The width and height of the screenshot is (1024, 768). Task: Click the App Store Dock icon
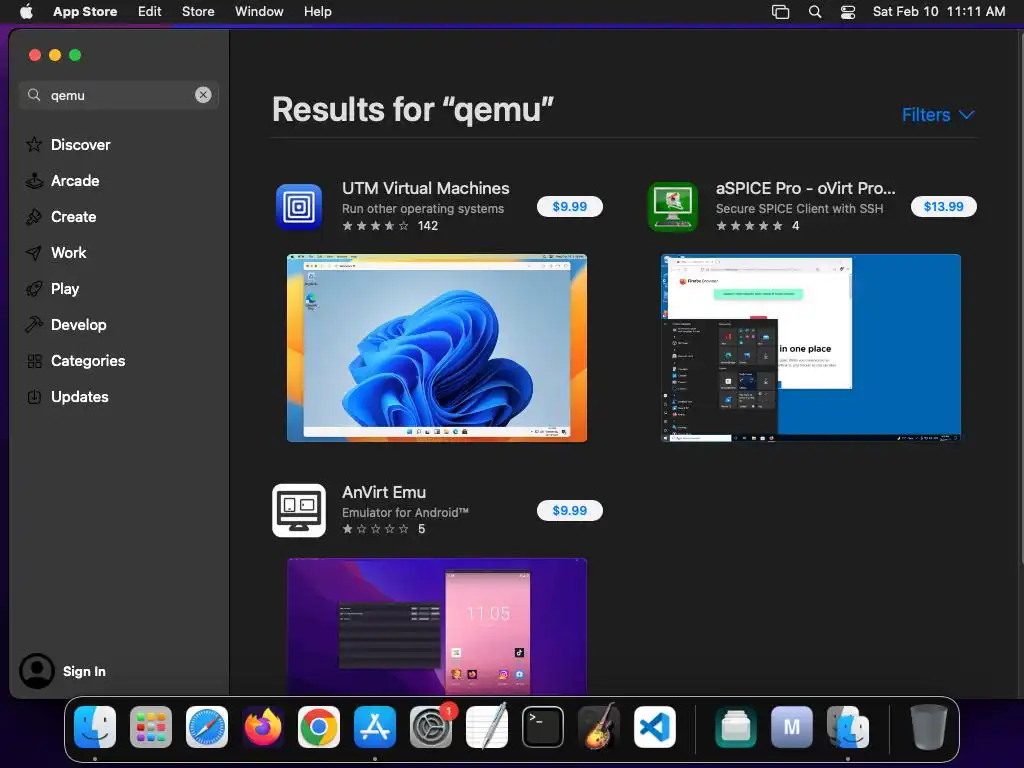coord(375,727)
